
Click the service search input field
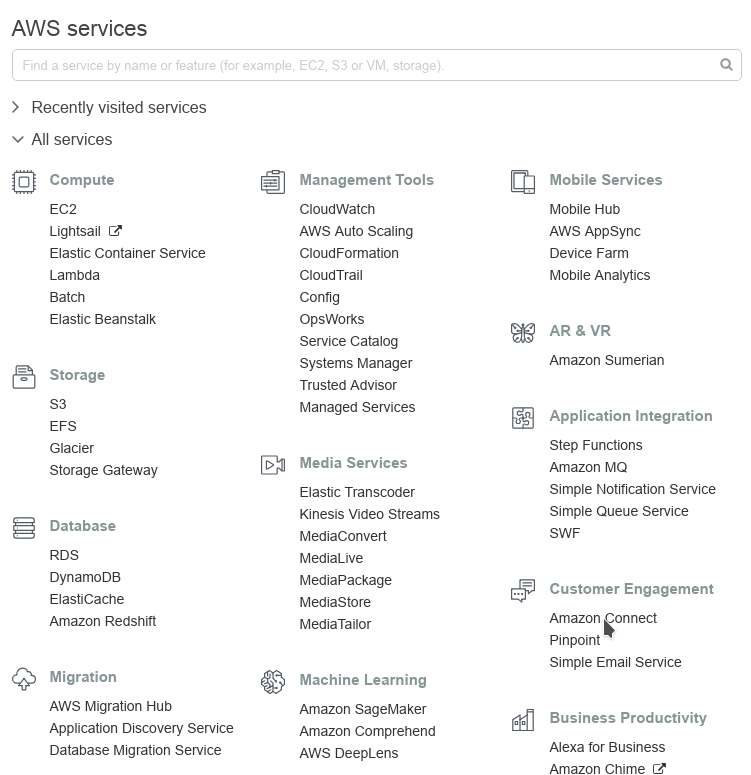tap(376, 65)
